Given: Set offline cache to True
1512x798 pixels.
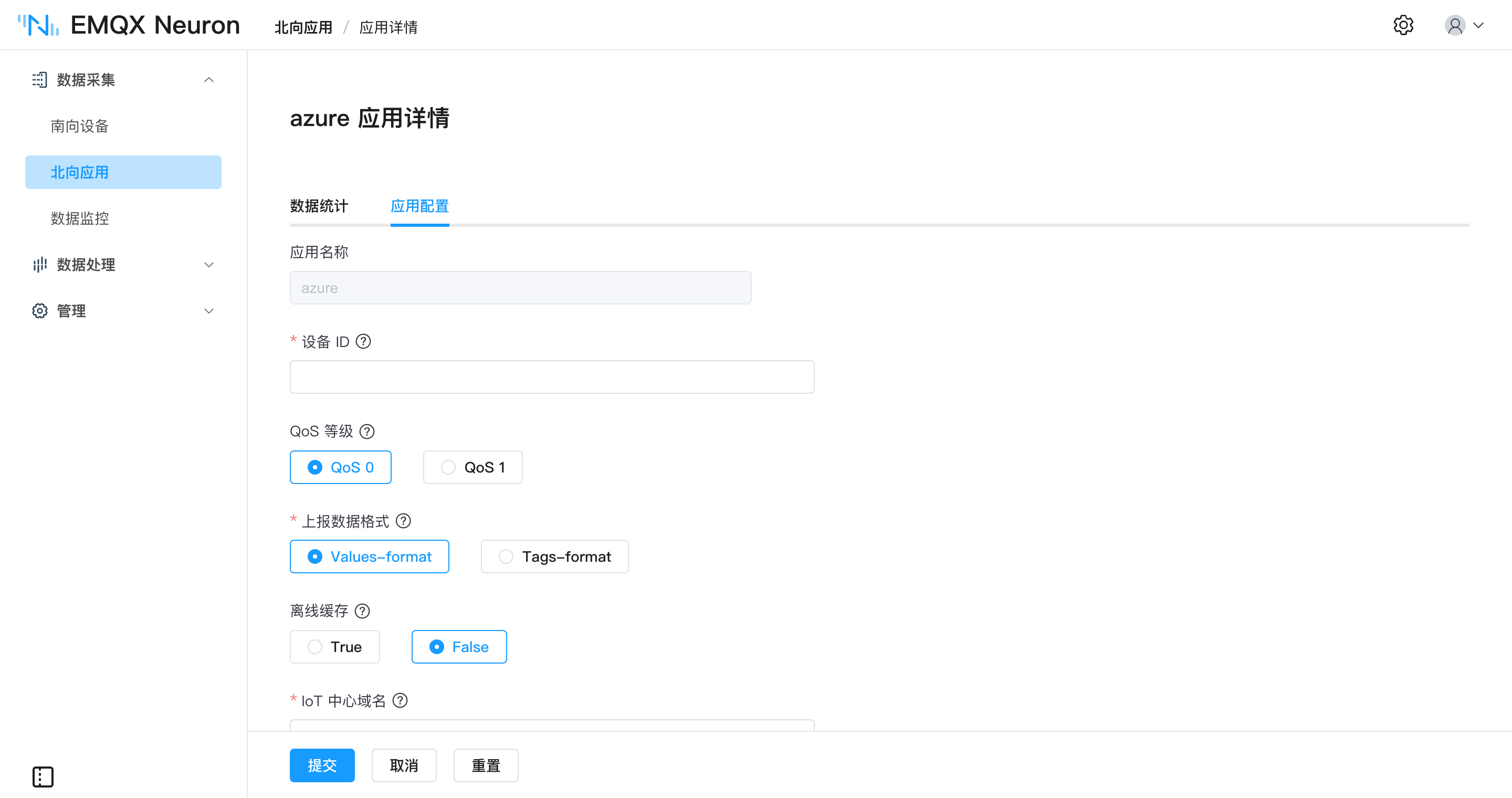Looking at the screenshot, I should point(334,647).
